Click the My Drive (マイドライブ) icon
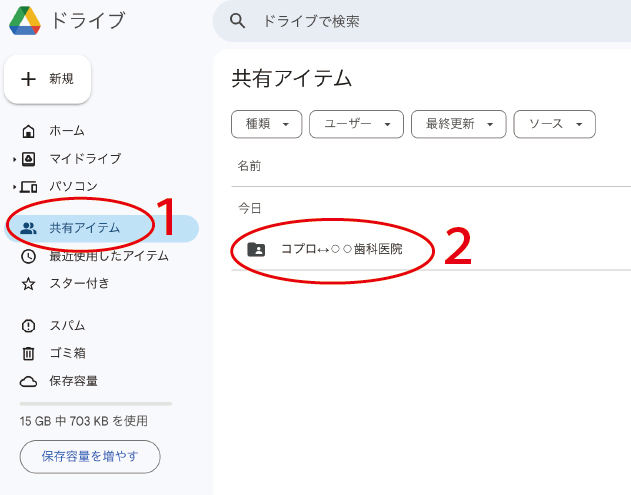This screenshot has width=631, height=495. click(29, 159)
